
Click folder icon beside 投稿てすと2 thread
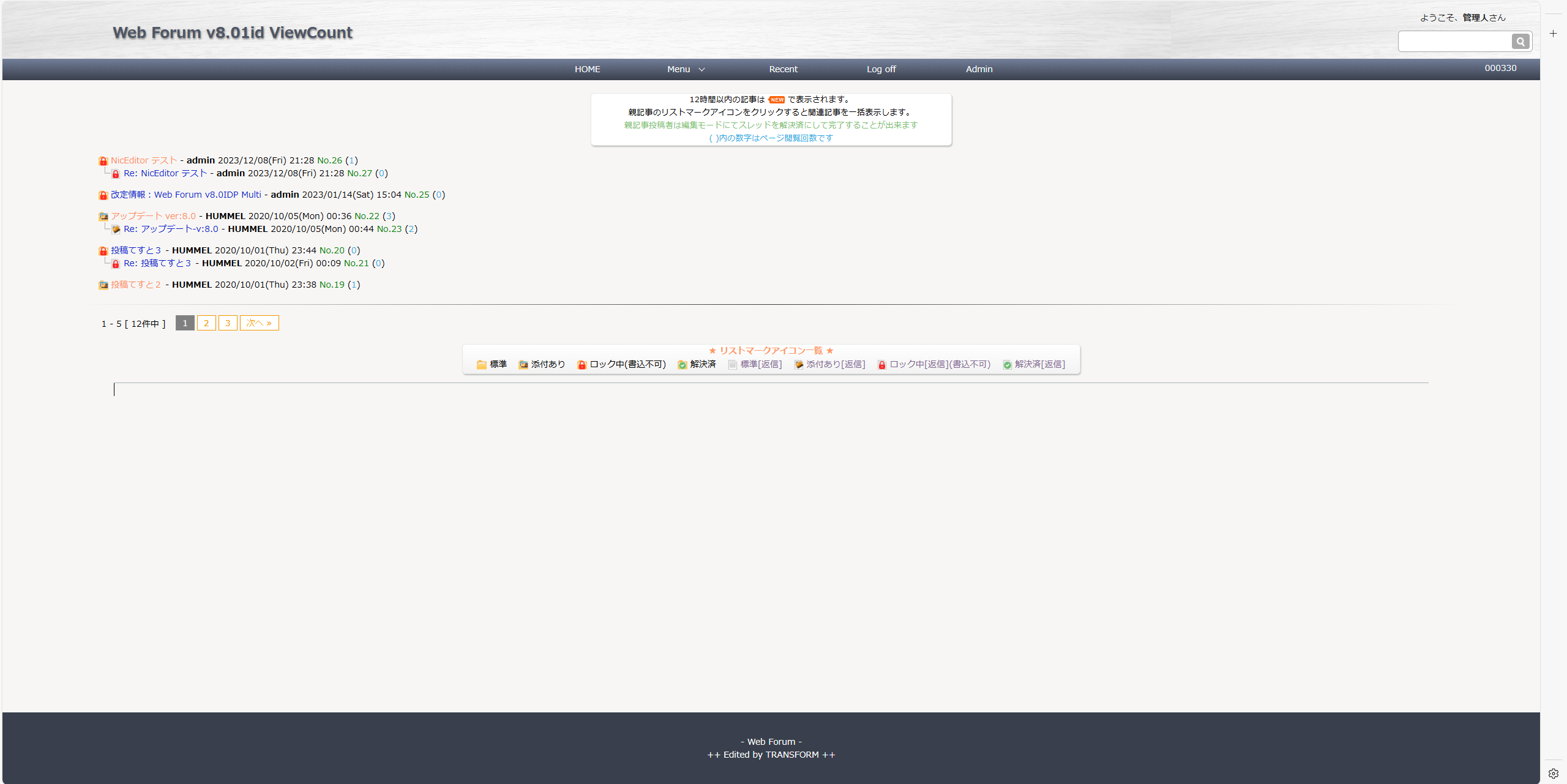pyautogui.click(x=103, y=285)
